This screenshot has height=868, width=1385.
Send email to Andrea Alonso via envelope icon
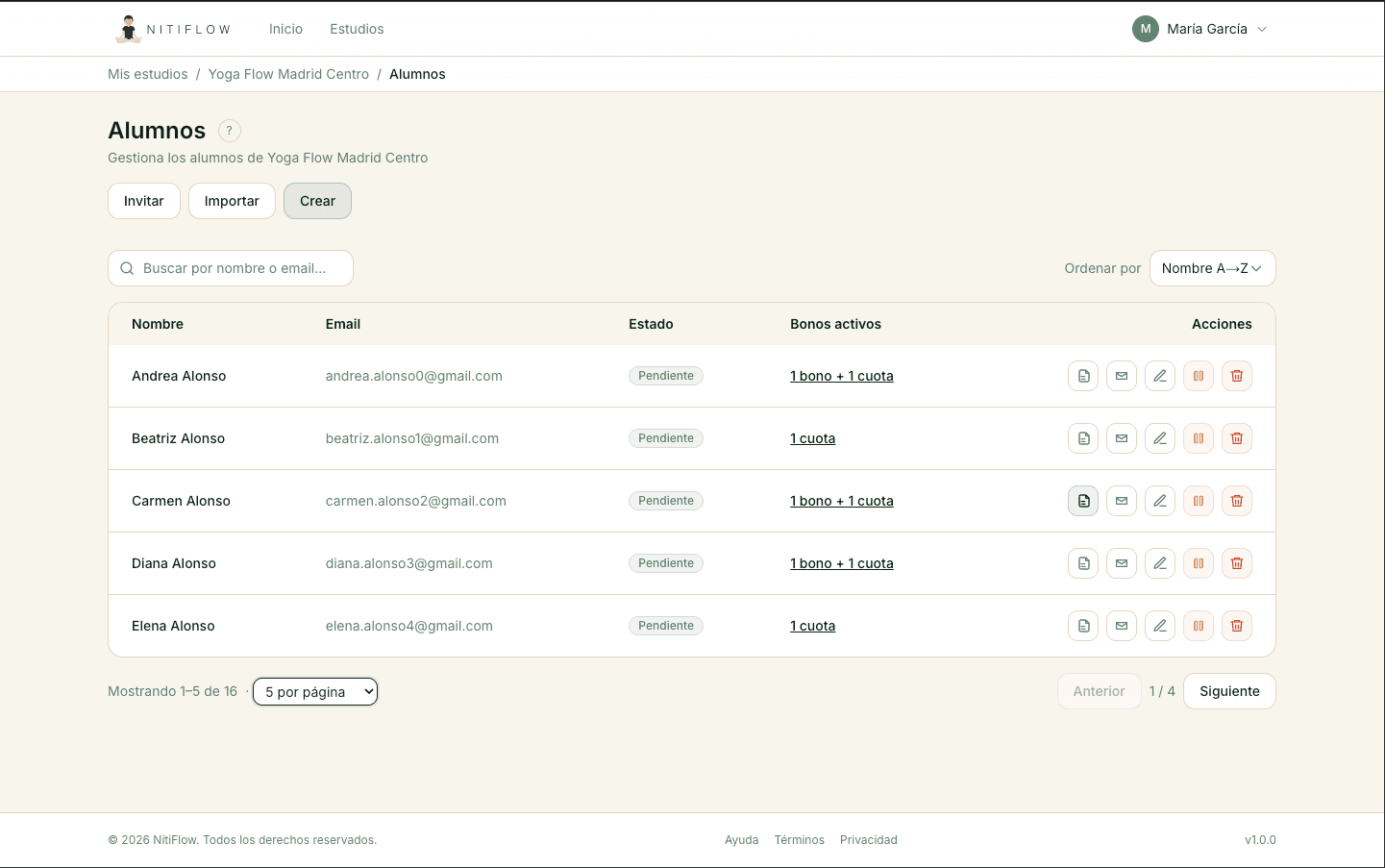(1122, 376)
